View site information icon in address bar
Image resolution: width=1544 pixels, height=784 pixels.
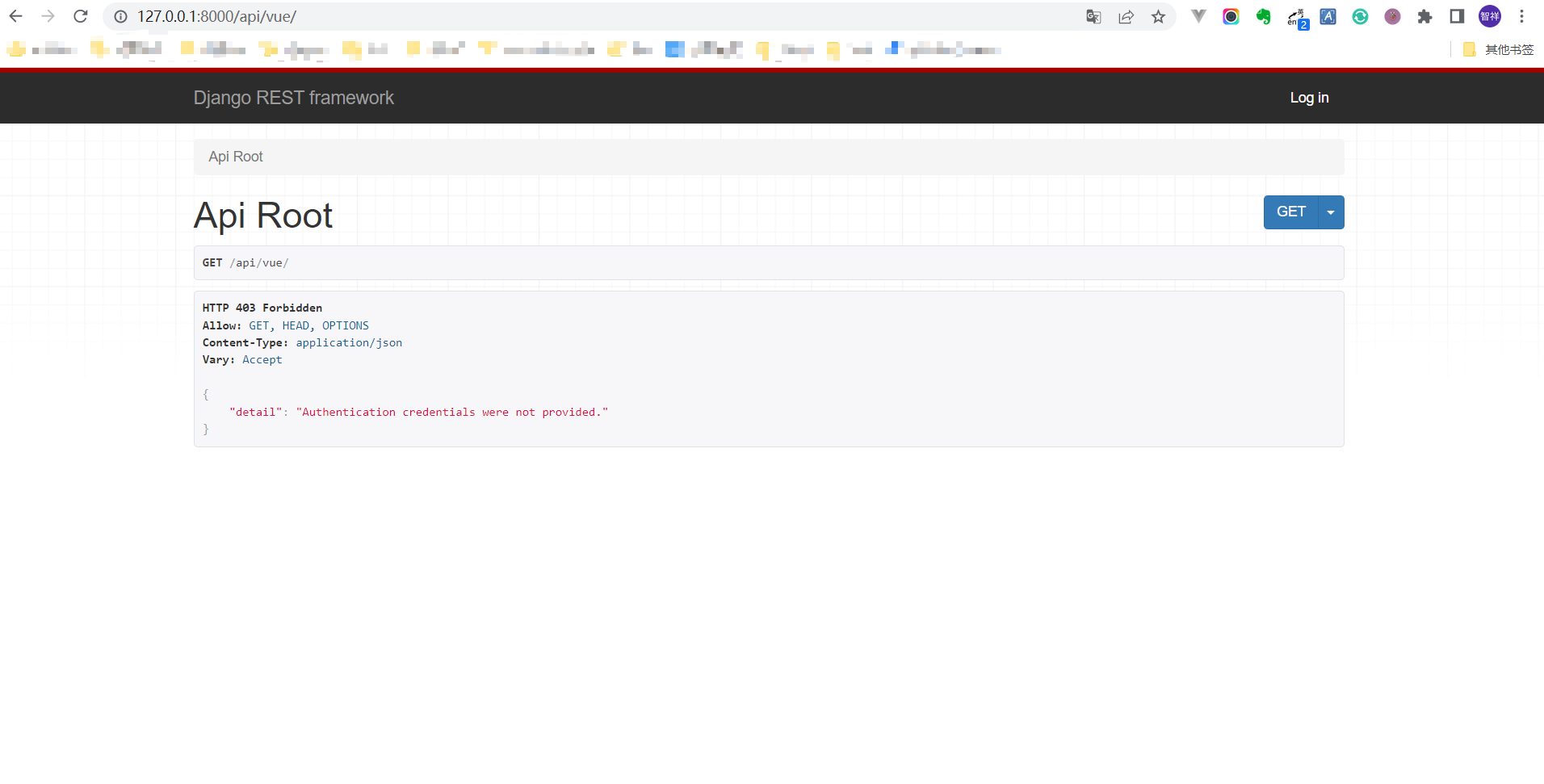point(120,16)
